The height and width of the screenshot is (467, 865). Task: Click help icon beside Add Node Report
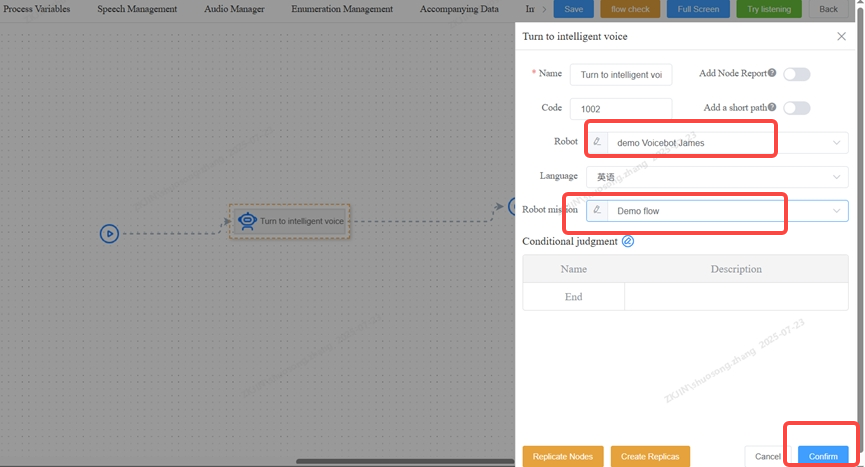(772, 73)
